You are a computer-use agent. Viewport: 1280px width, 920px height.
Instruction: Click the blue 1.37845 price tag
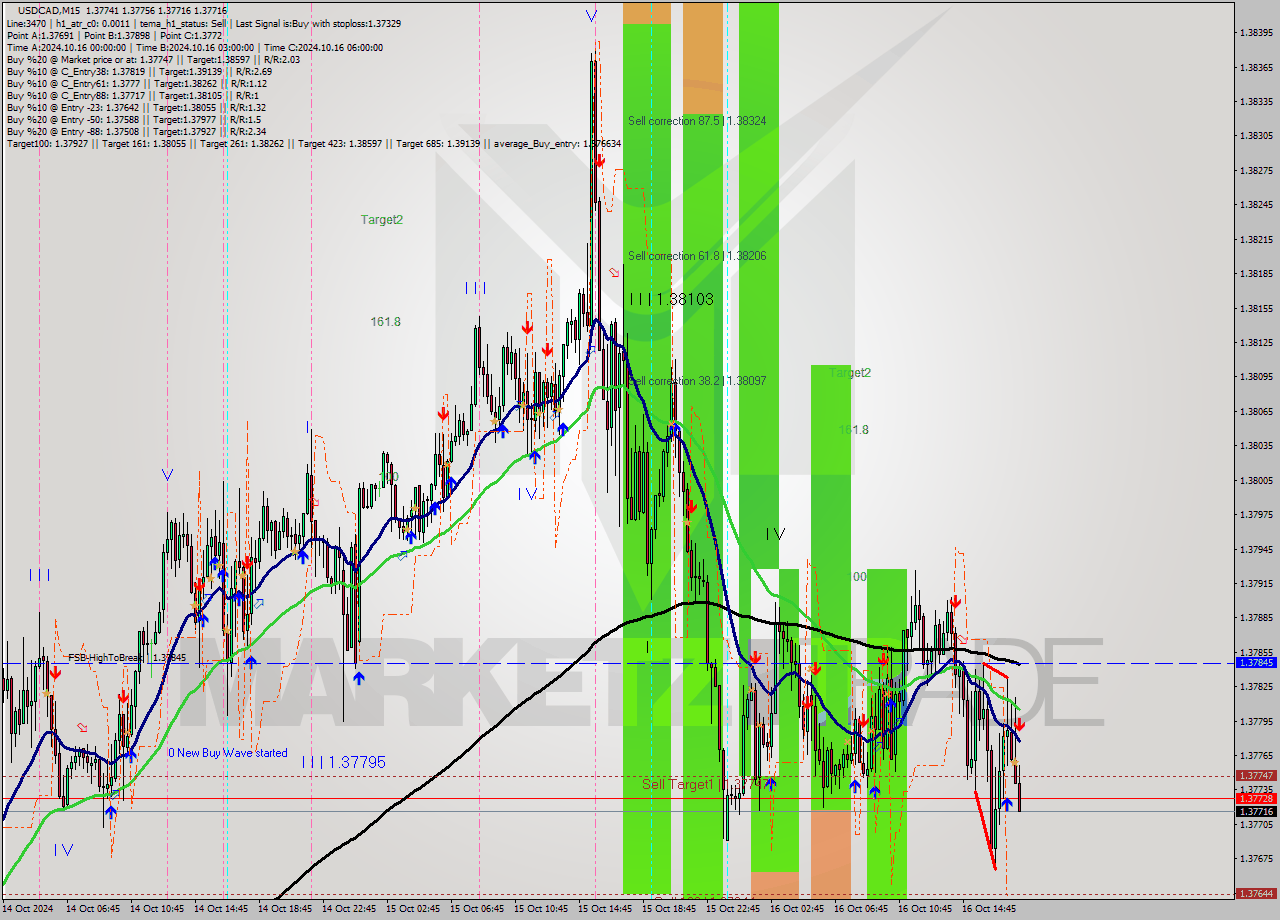(x=1256, y=663)
